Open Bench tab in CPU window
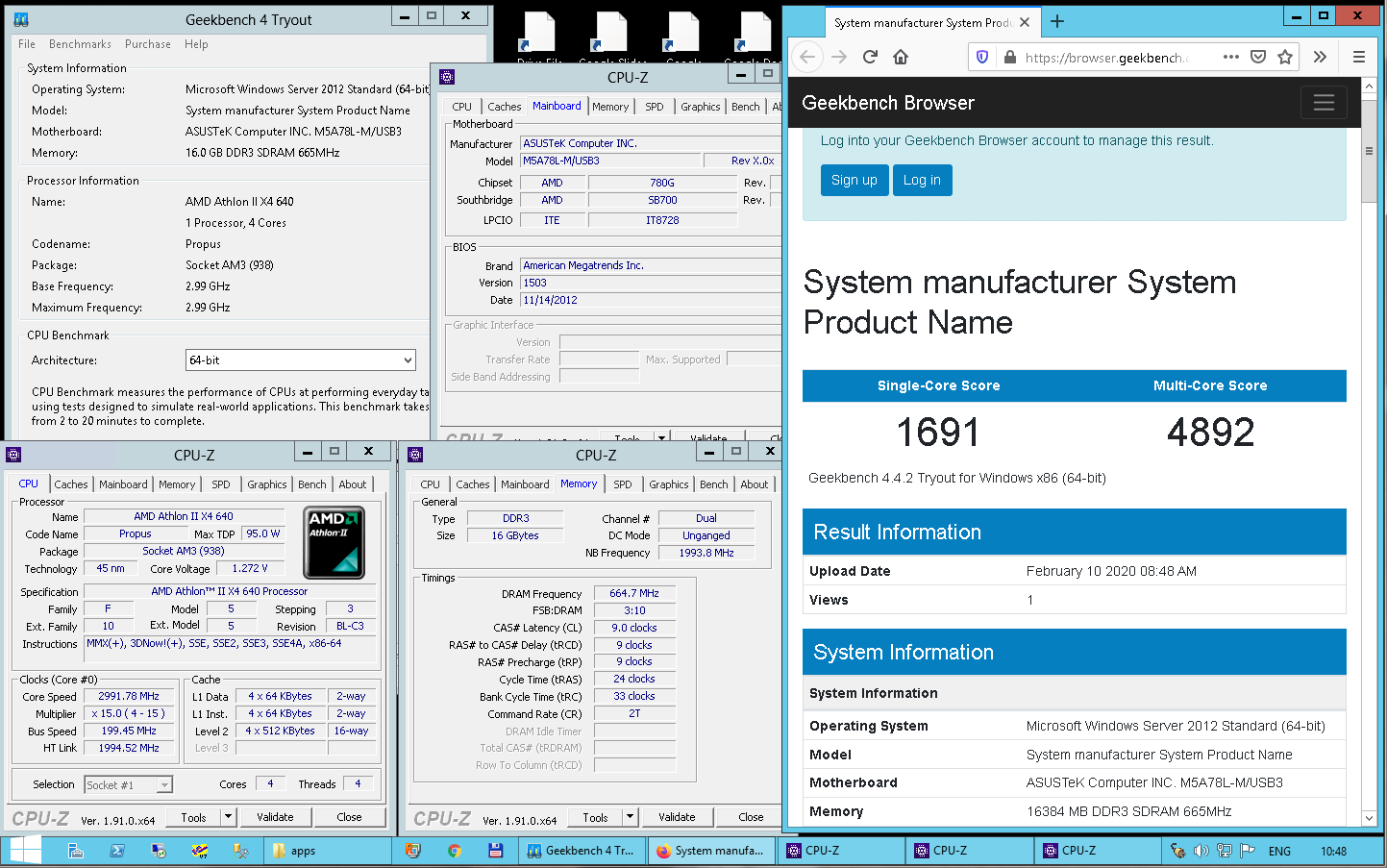1387x868 pixels. [x=312, y=484]
